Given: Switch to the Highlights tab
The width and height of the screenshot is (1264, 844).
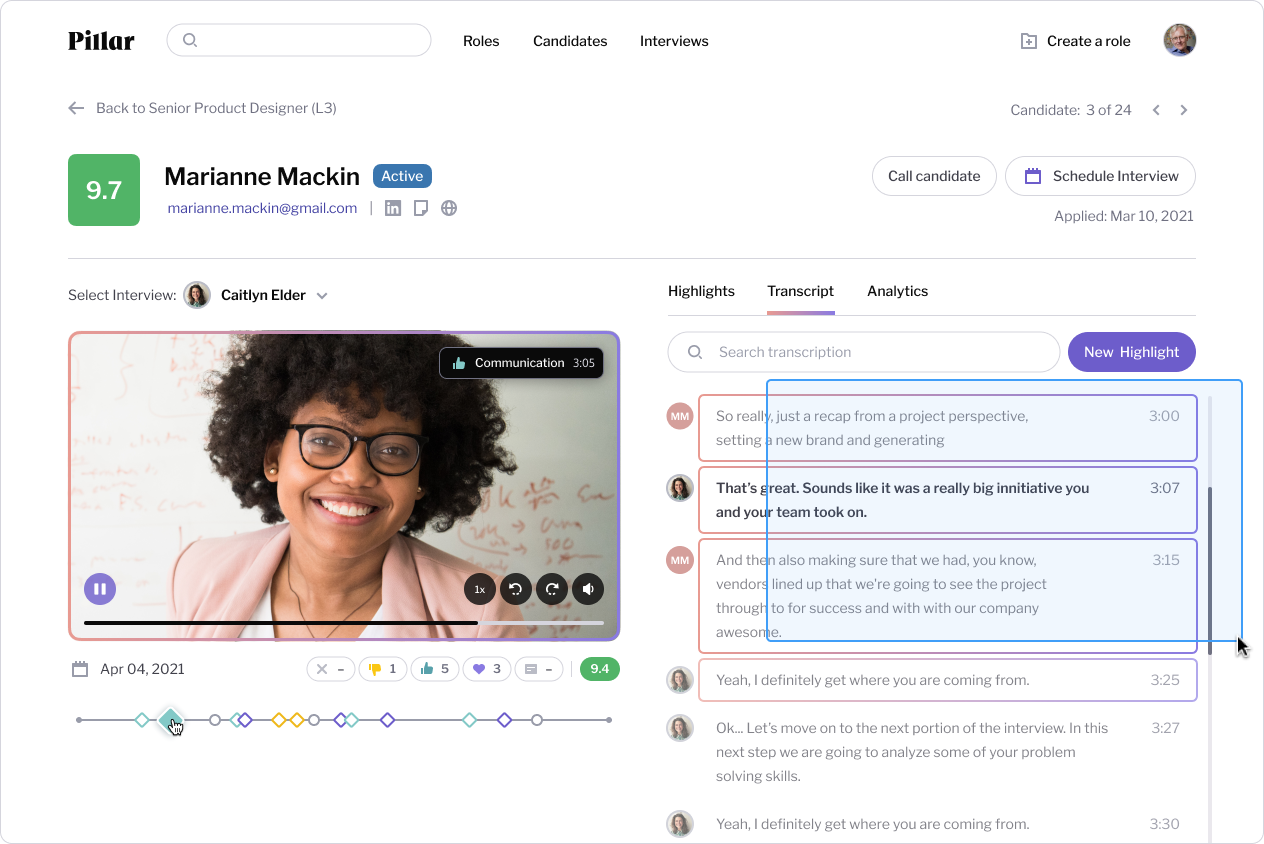Looking at the screenshot, I should click(x=701, y=291).
